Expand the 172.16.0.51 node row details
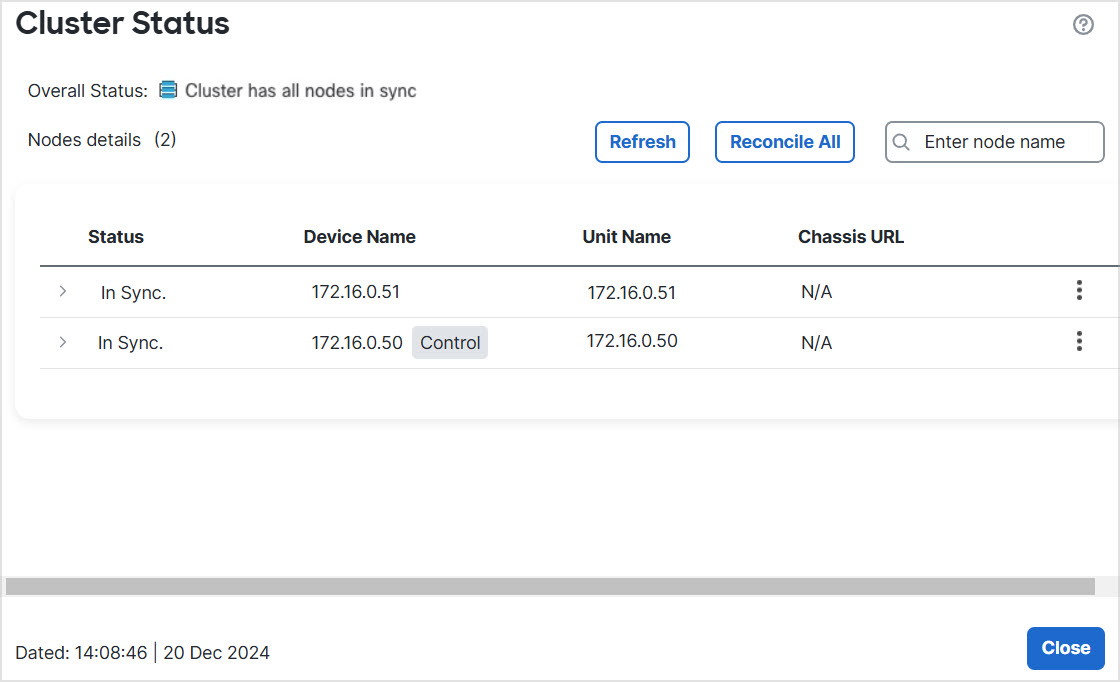The width and height of the screenshot is (1120, 682). tap(63, 291)
